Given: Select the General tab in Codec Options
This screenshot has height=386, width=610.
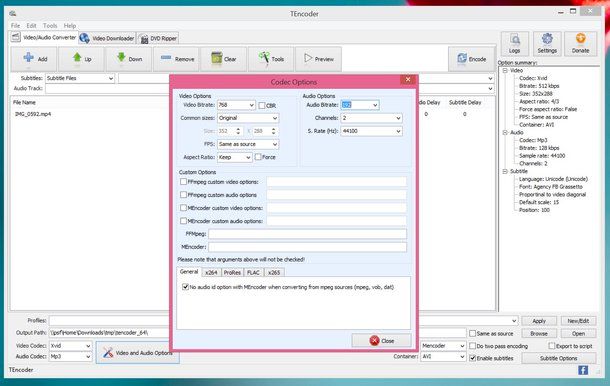Looking at the screenshot, I should coord(189,272).
